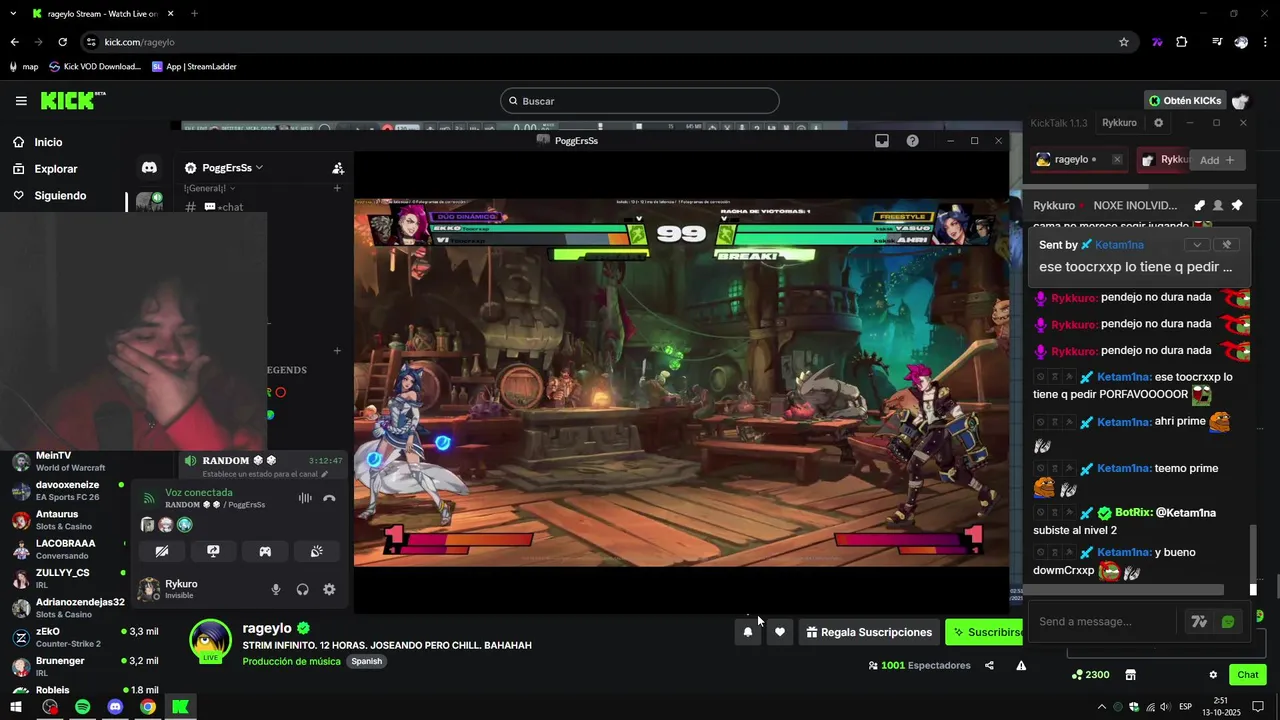Expand the pinned message chevron

(x=1197, y=245)
